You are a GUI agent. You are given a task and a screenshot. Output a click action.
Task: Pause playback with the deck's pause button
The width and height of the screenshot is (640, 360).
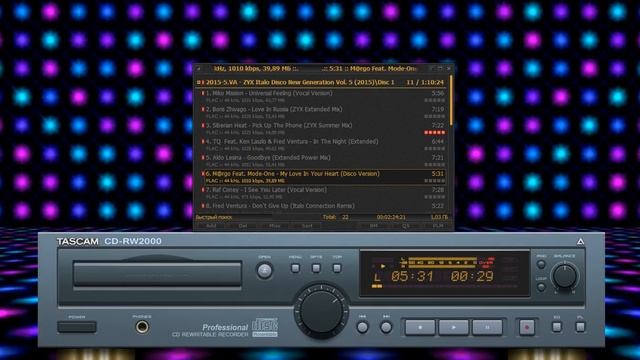pyautogui.click(x=487, y=327)
